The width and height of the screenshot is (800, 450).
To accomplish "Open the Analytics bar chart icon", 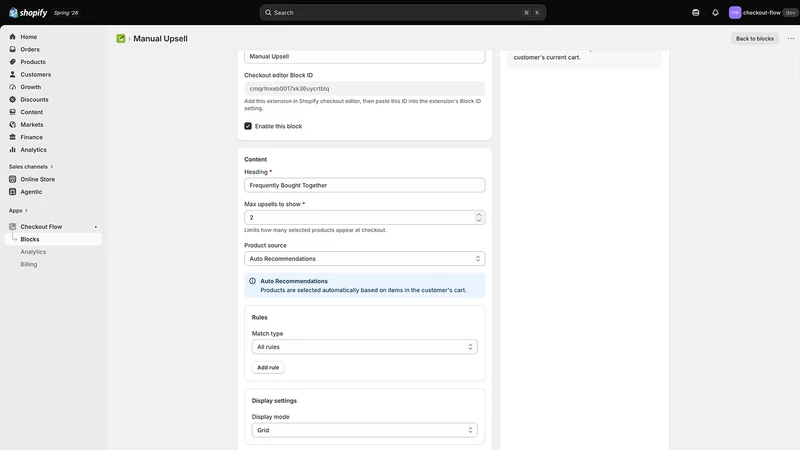I will 13,149.
